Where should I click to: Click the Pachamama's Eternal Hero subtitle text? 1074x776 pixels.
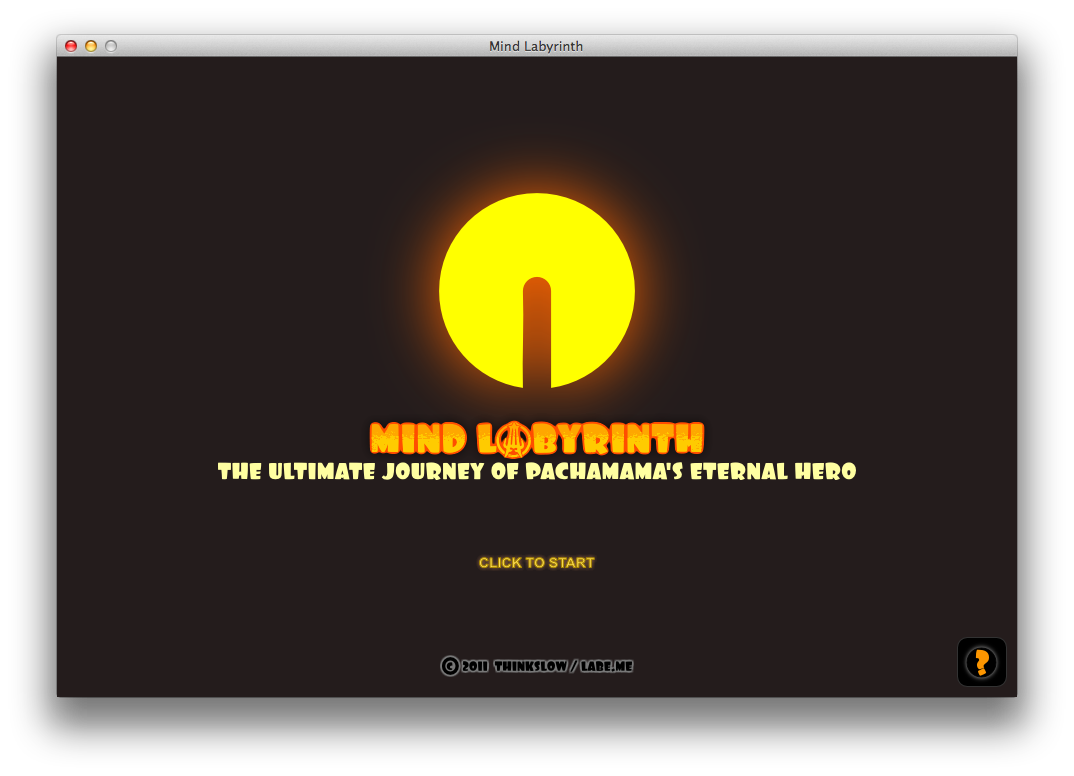click(x=537, y=471)
